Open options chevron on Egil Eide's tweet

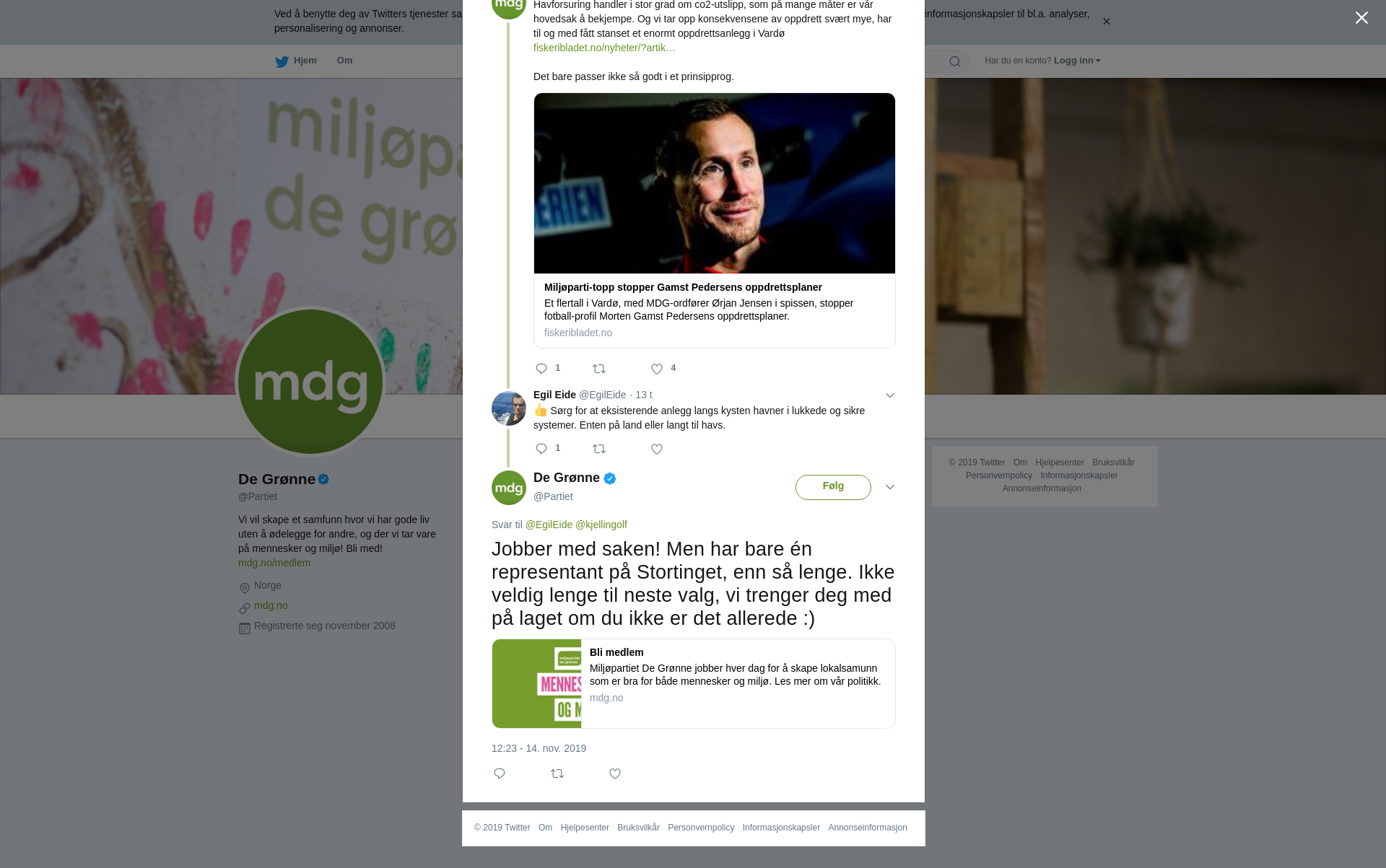pyautogui.click(x=890, y=395)
